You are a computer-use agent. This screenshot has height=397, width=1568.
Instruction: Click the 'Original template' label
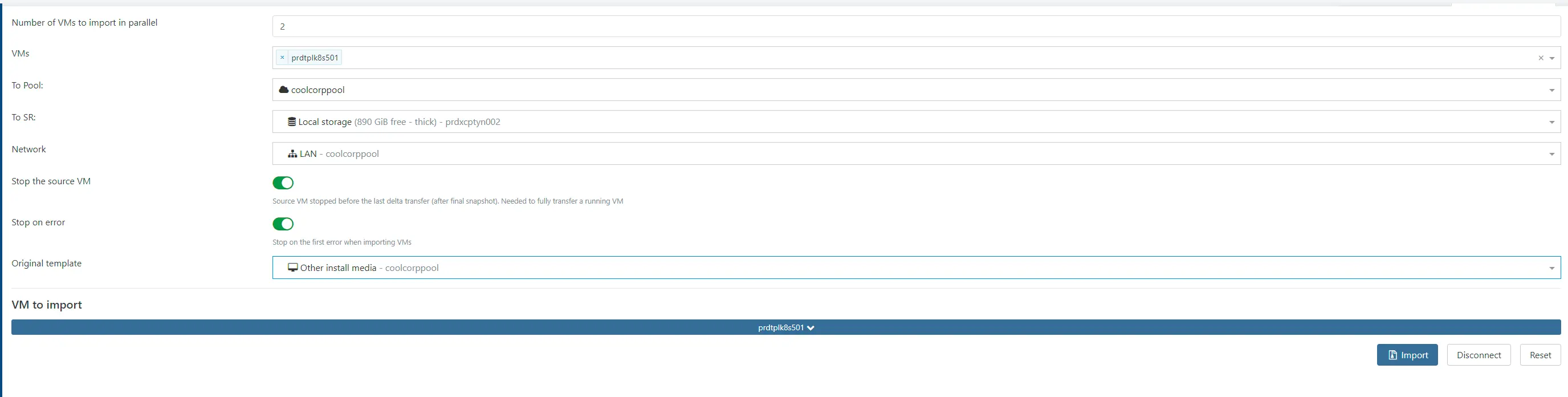click(x=46, y=264)
